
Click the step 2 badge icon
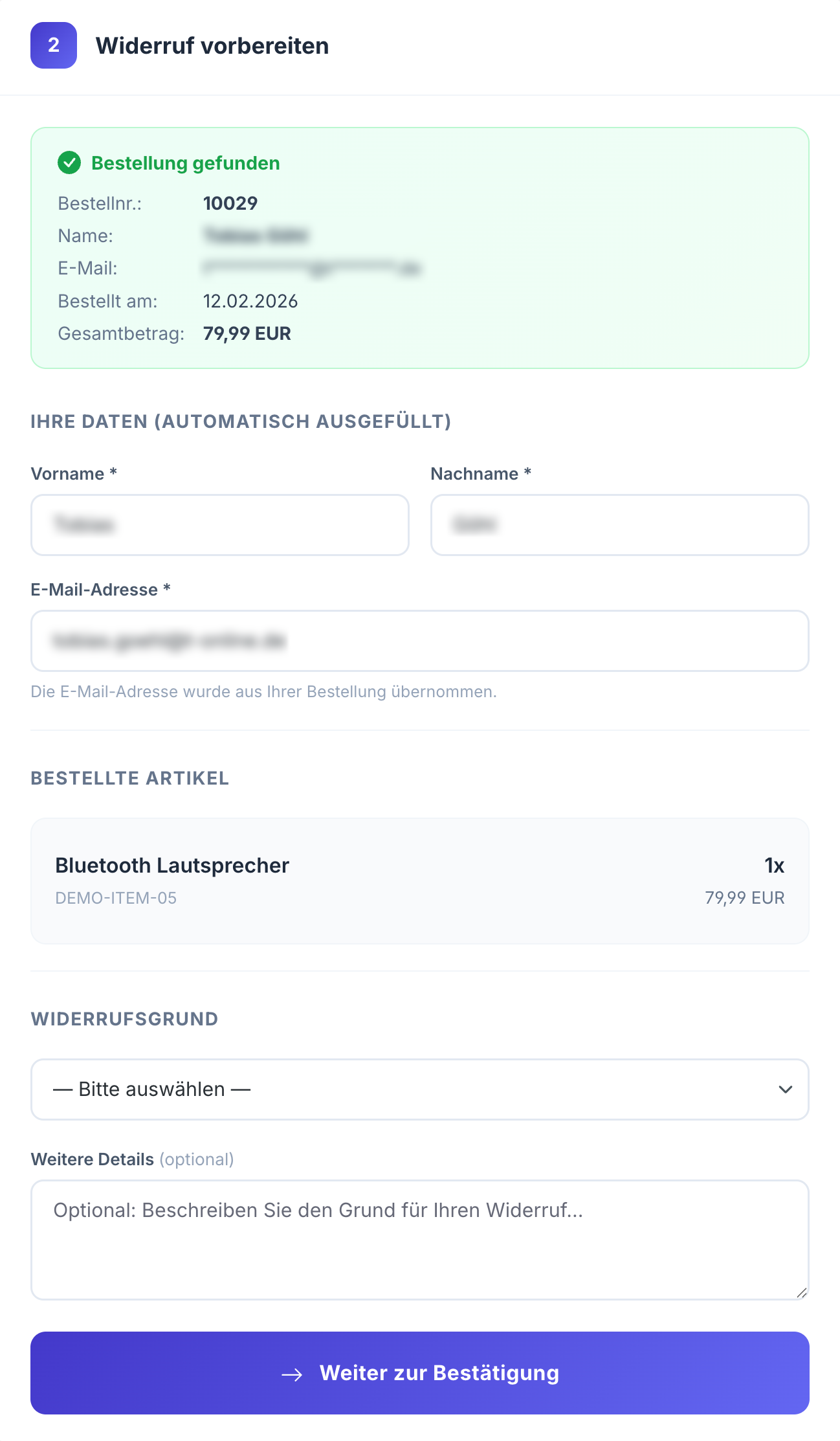(54, 45)
